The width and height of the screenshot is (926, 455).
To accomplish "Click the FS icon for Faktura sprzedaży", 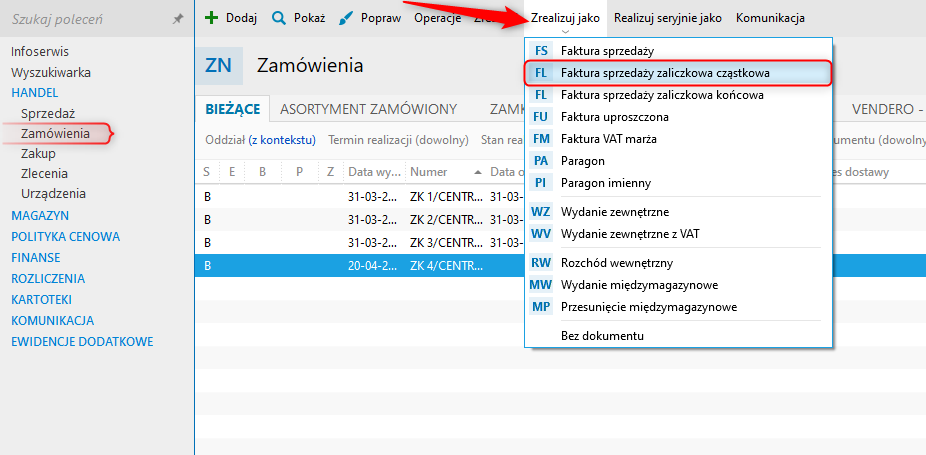I will pyautogui.click(x=541, y=51).
